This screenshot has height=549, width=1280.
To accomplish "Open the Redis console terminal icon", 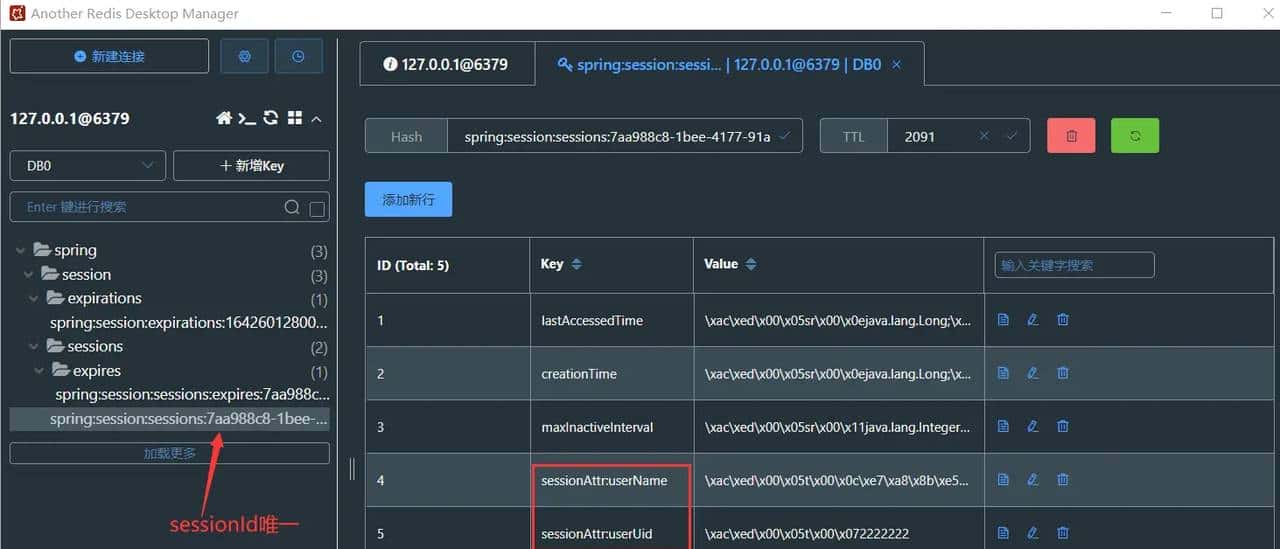I will (247, 118).
